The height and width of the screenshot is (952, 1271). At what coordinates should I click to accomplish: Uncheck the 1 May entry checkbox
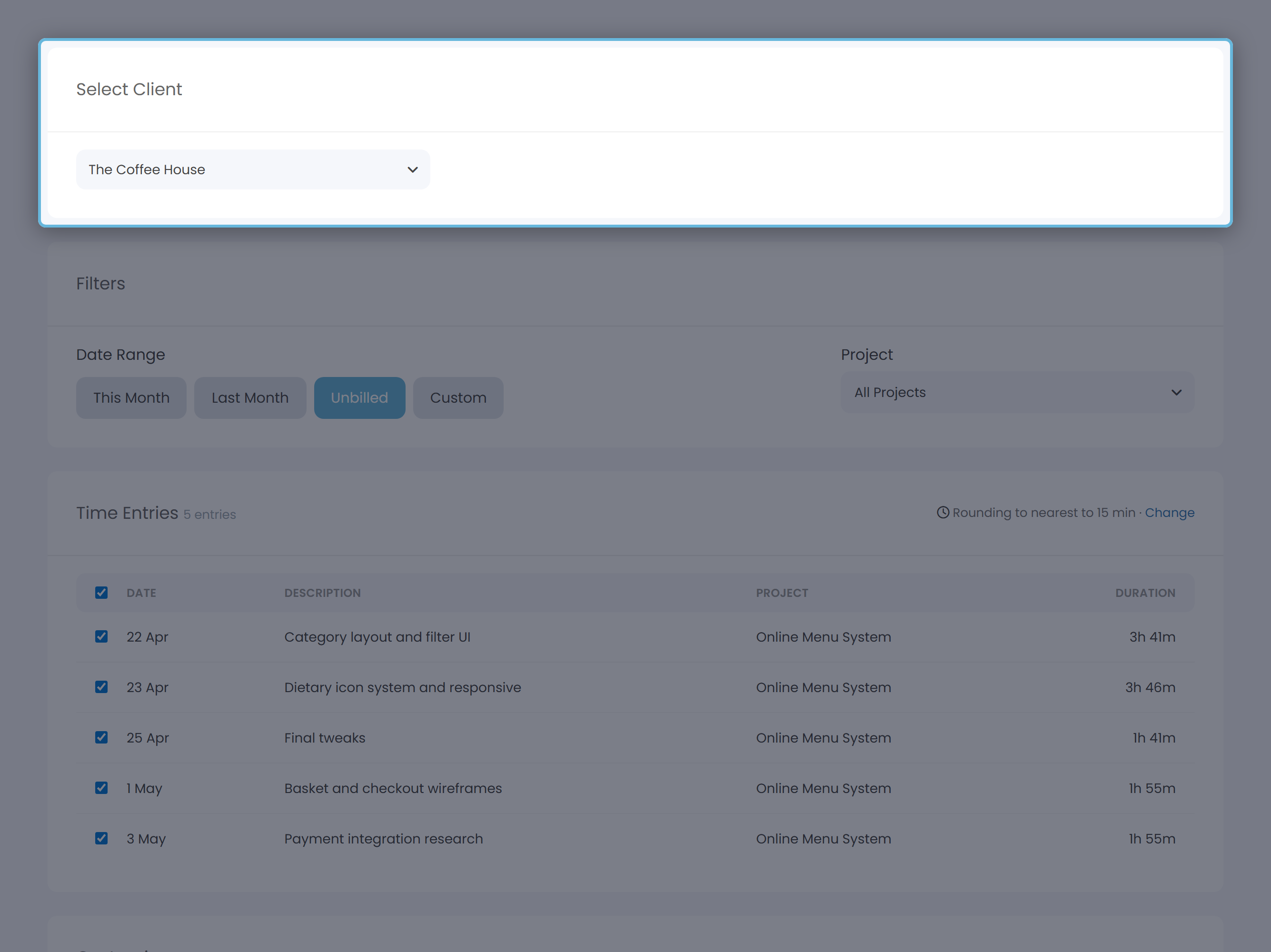(x=101, y=788)
